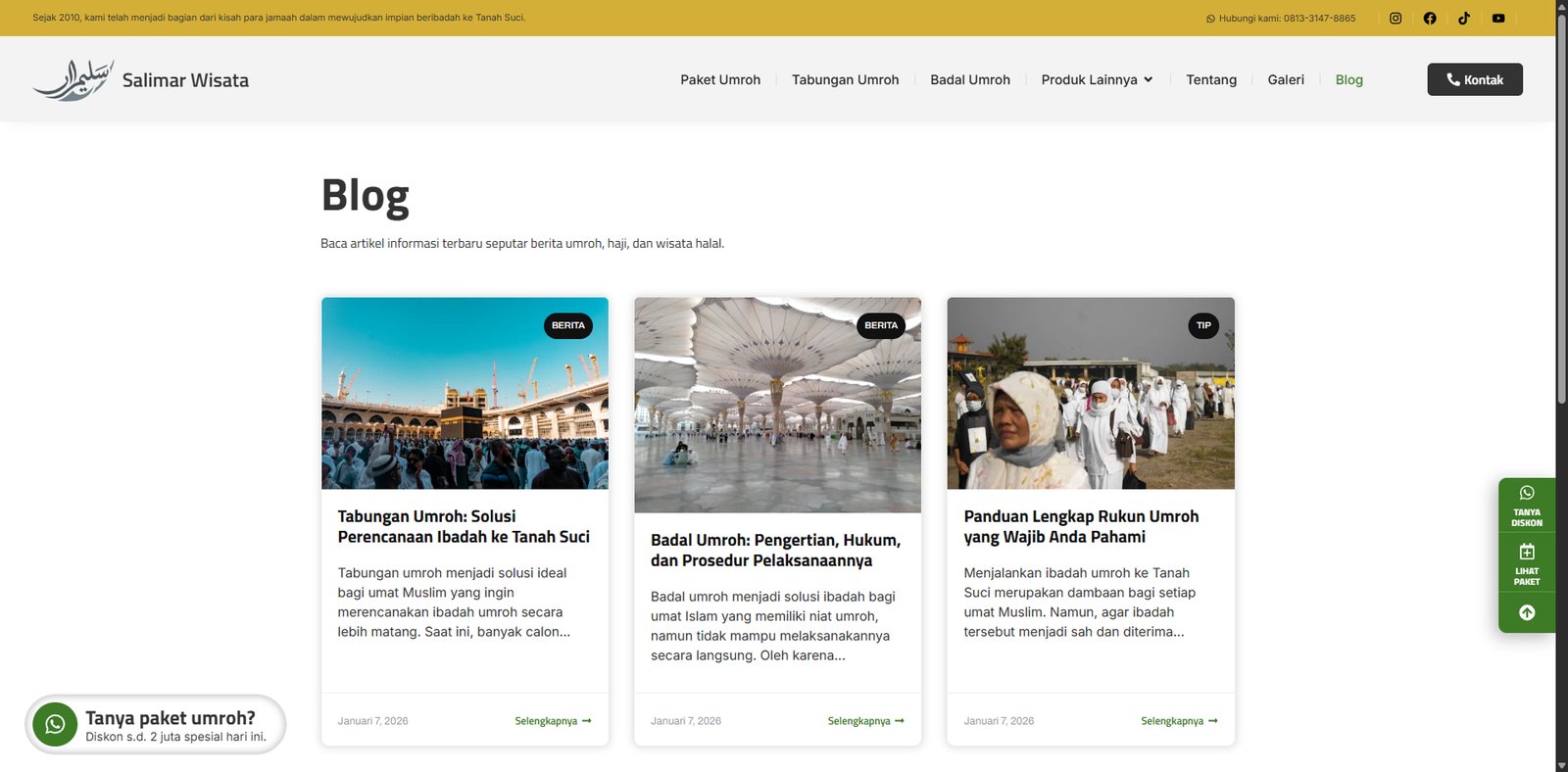Expand the Produk Lainnya dropdown menu
Screen dimensions: 1568x772
[1097, 80]
